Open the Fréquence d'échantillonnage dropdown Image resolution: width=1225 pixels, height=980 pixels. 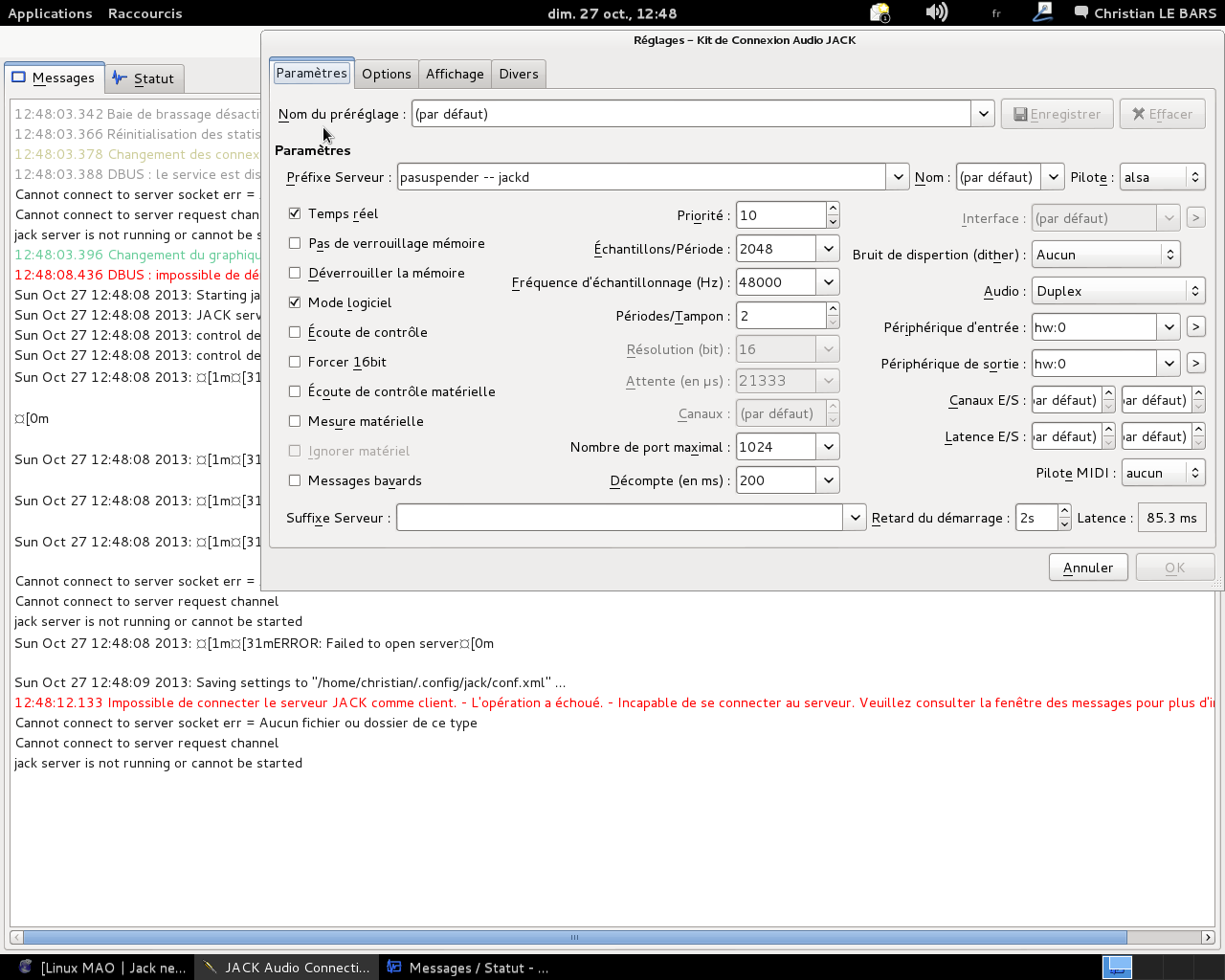(x=828, y=282)
